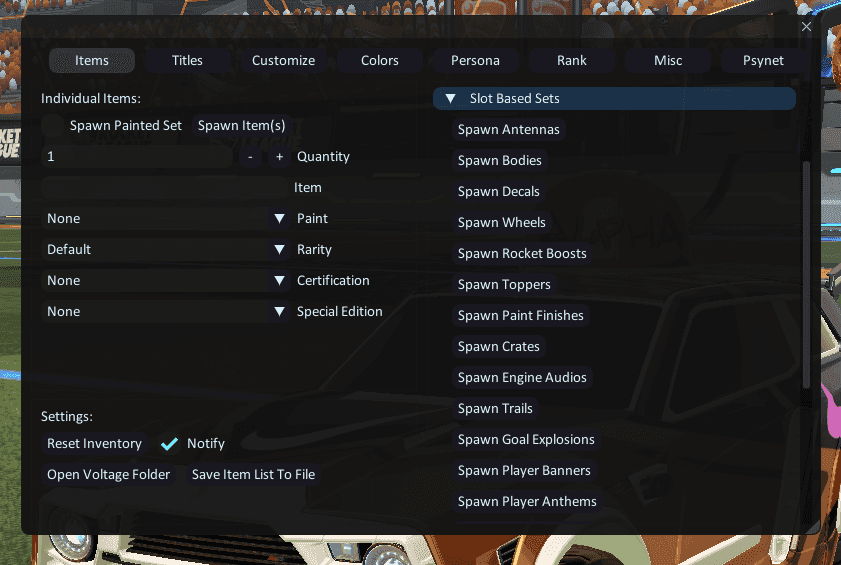Click Spawn Goal Explosions button
This screenshot has height=565, width=841.
(x=526, y=440)
